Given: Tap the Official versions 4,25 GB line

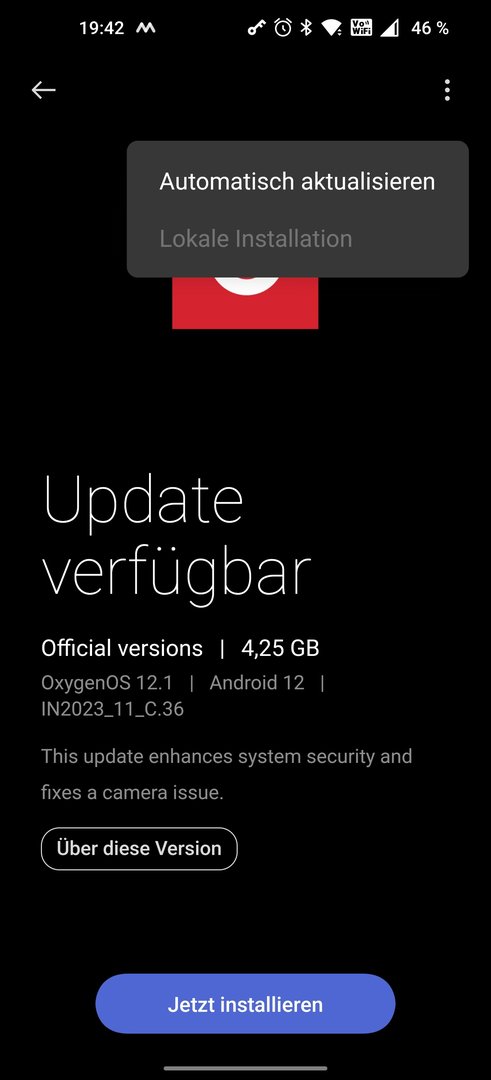Looking at the screenshot, I should [180, 648].
